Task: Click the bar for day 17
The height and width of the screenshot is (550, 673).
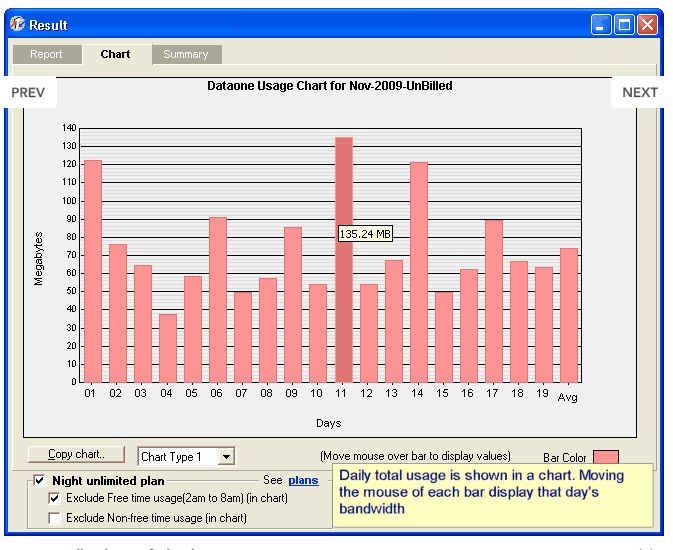Action: pos(494,301)
